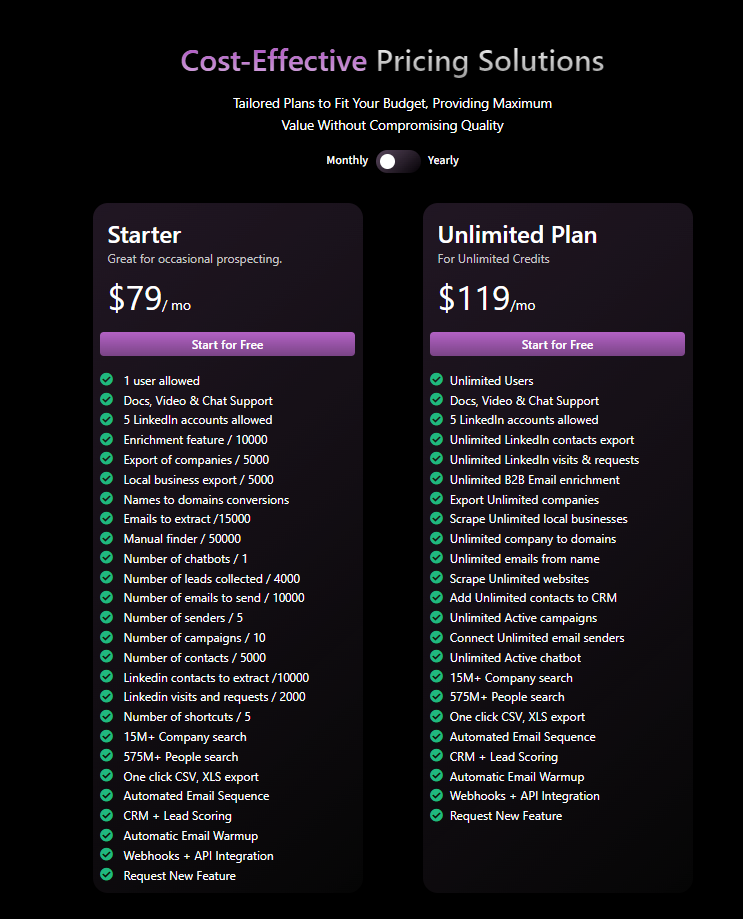The width and height of the screenshot is (743, 919).
Task: Toggle the Monthly/Yearly billing switch
Action: (x=398, y=161)
